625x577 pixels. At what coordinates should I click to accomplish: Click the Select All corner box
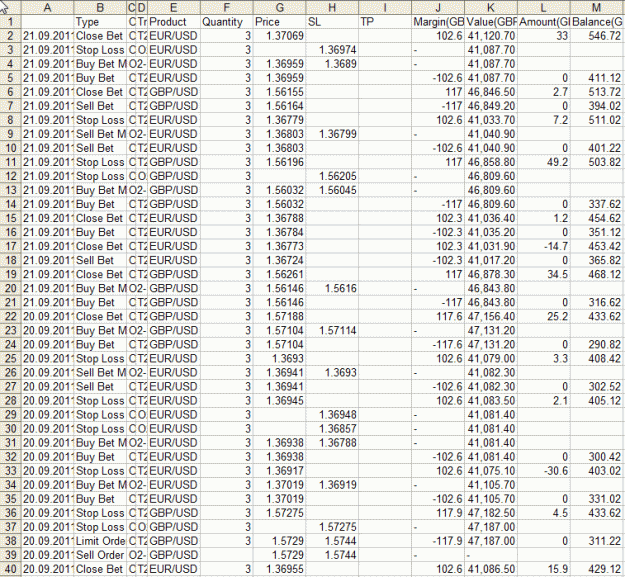(10, 7)
